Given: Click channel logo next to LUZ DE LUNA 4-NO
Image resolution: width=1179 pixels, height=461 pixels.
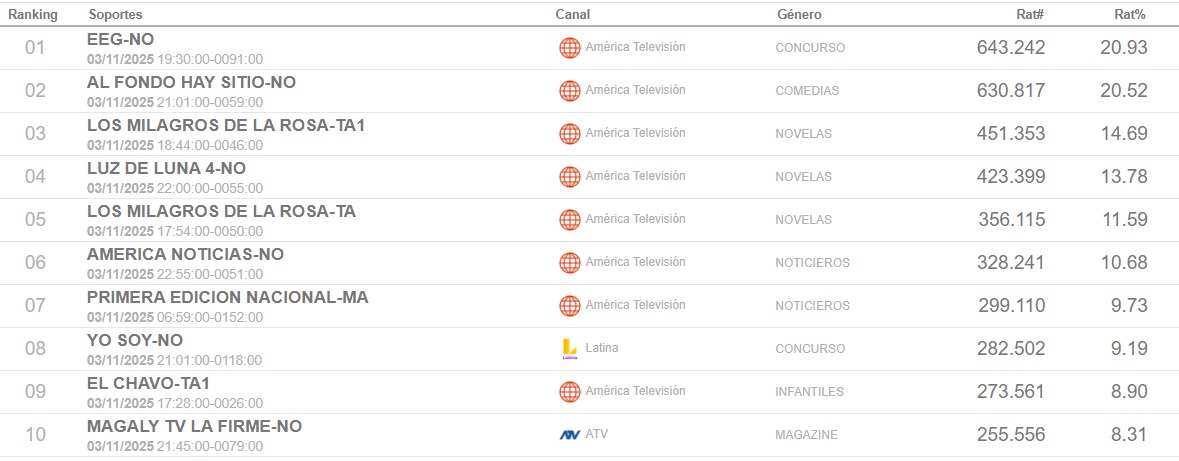Looking at the screenshot, I should (569, 177).
